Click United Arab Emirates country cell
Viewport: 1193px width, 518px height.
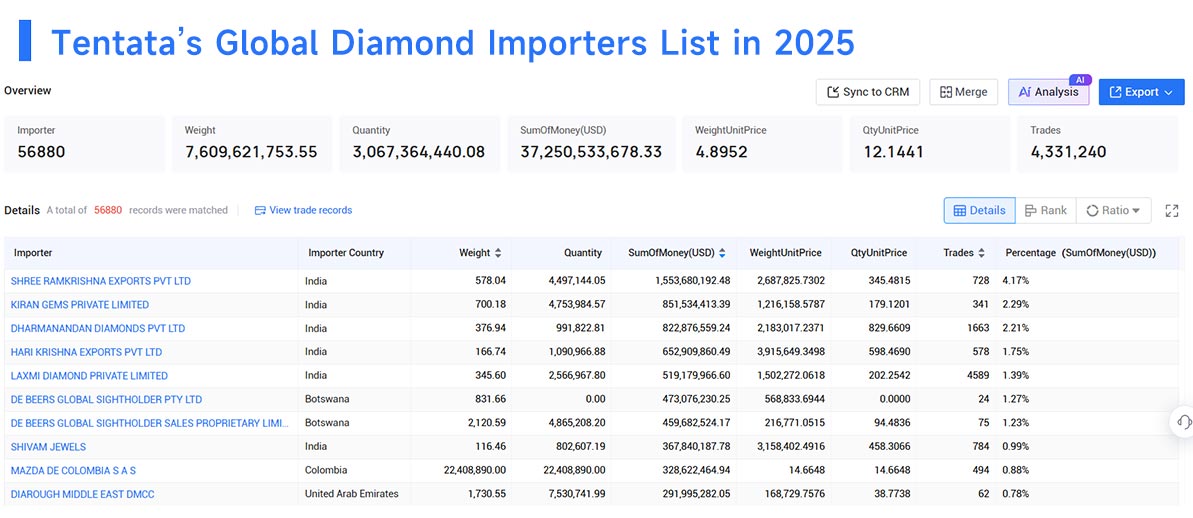click(352, 494)
